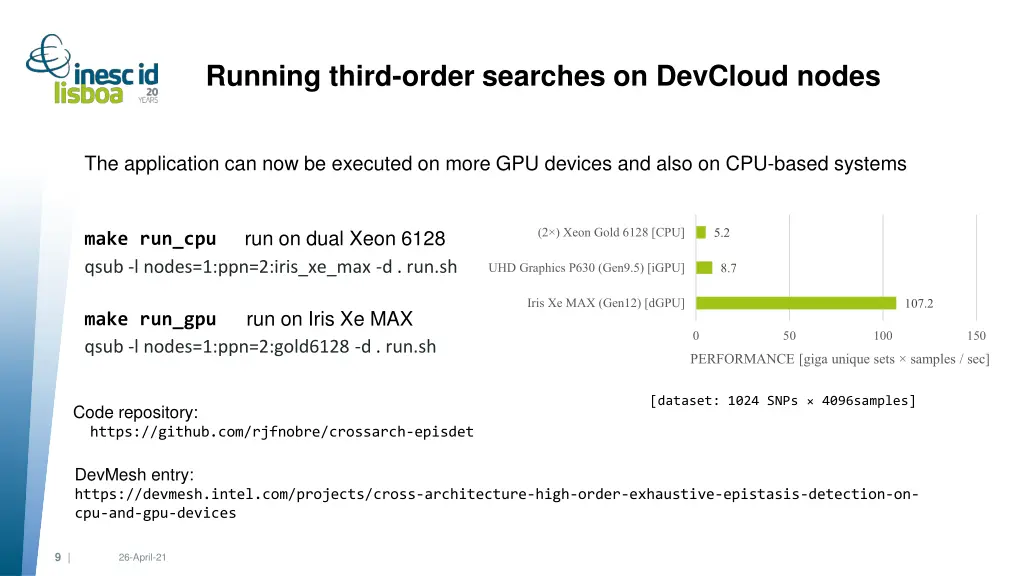This screenshot has width=1024, height=576.
Task: Click the INESC-ID Lisboa logo
Action: [92, 70]
